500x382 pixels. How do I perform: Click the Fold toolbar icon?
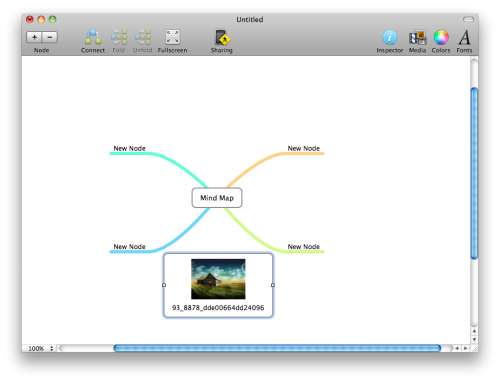[x=119, y=37]
